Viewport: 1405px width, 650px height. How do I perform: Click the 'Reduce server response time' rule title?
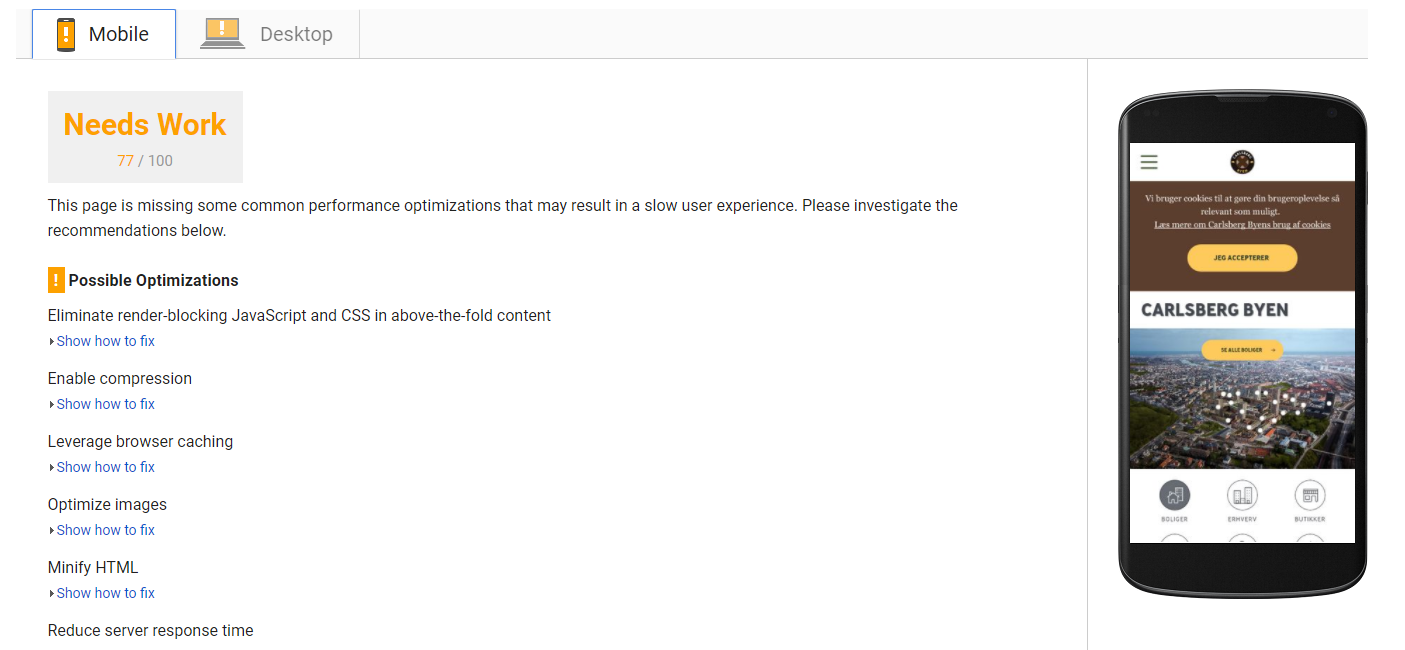click(x=150, y=630)
